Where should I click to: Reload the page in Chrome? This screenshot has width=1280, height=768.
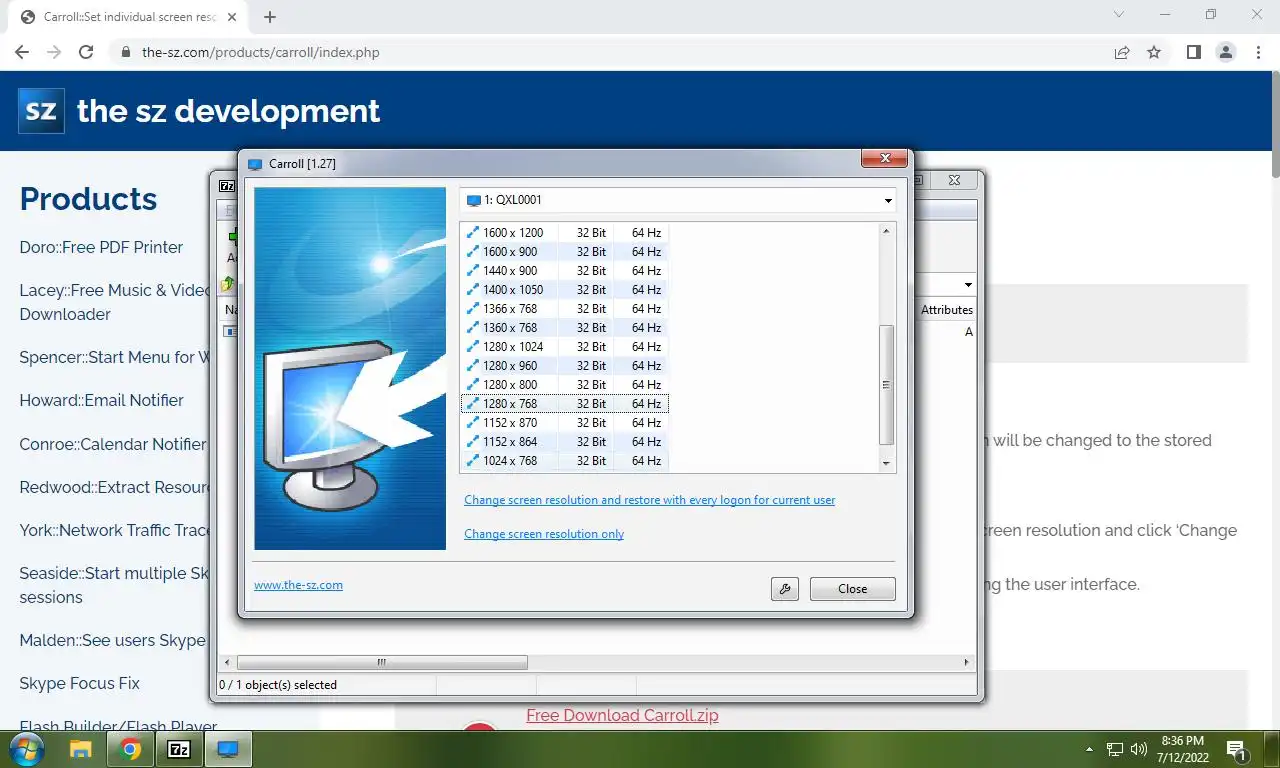[86, 52]
